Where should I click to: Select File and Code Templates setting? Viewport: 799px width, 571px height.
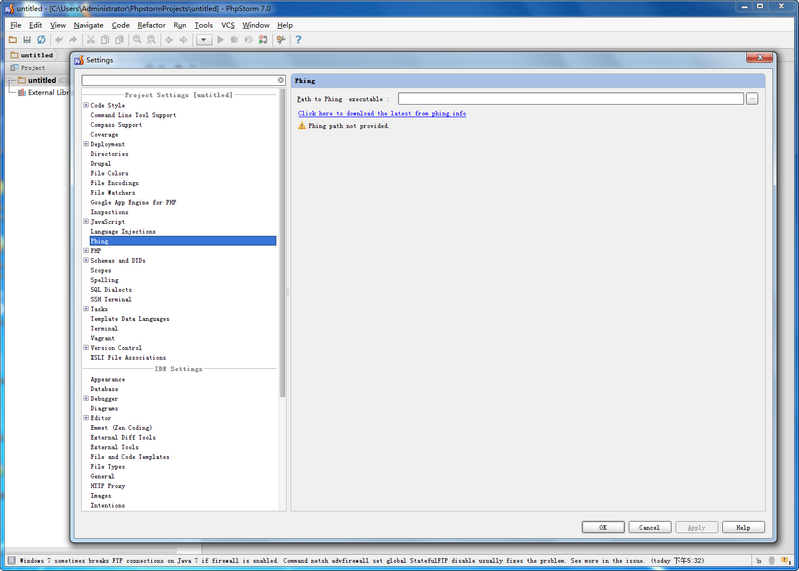(129, 456)
